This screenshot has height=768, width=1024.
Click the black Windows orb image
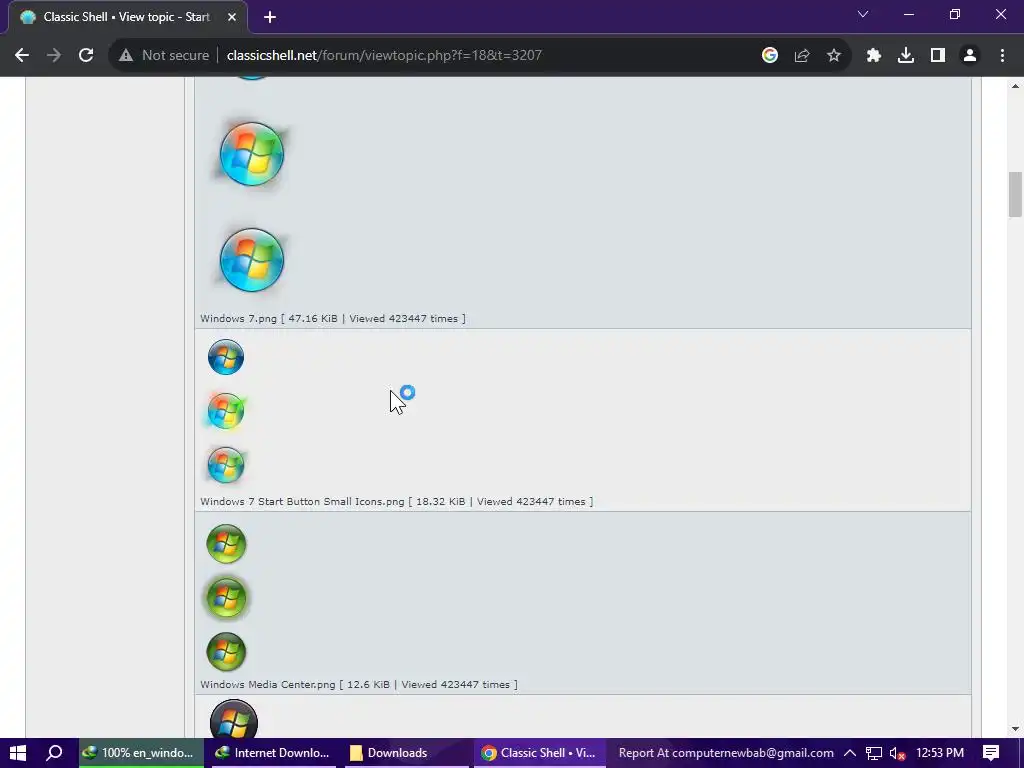[234, 719]
